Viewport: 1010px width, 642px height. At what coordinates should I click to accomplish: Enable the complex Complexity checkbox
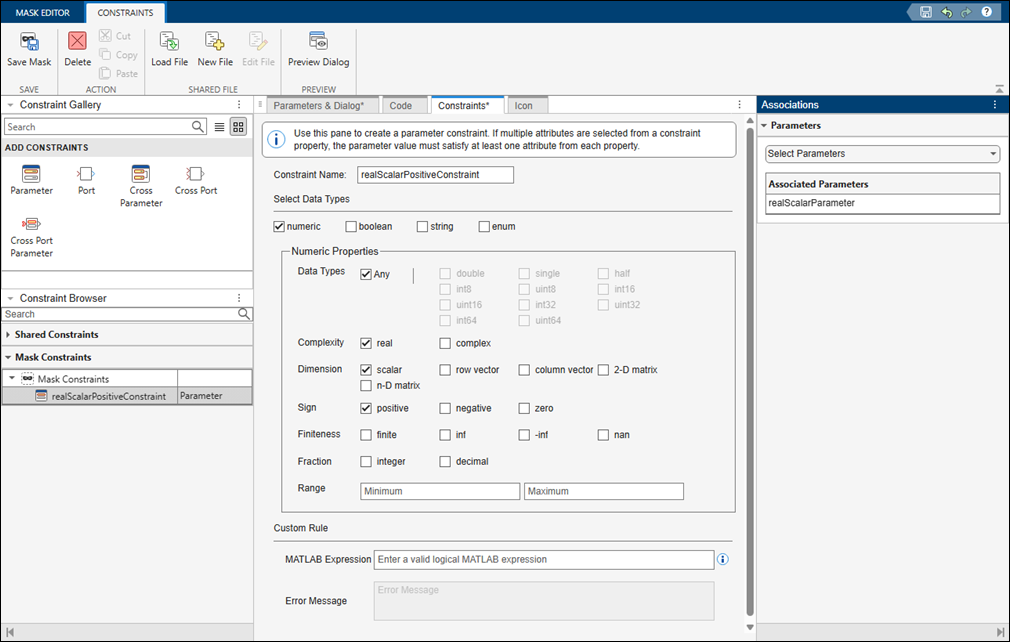pos(444,343)
